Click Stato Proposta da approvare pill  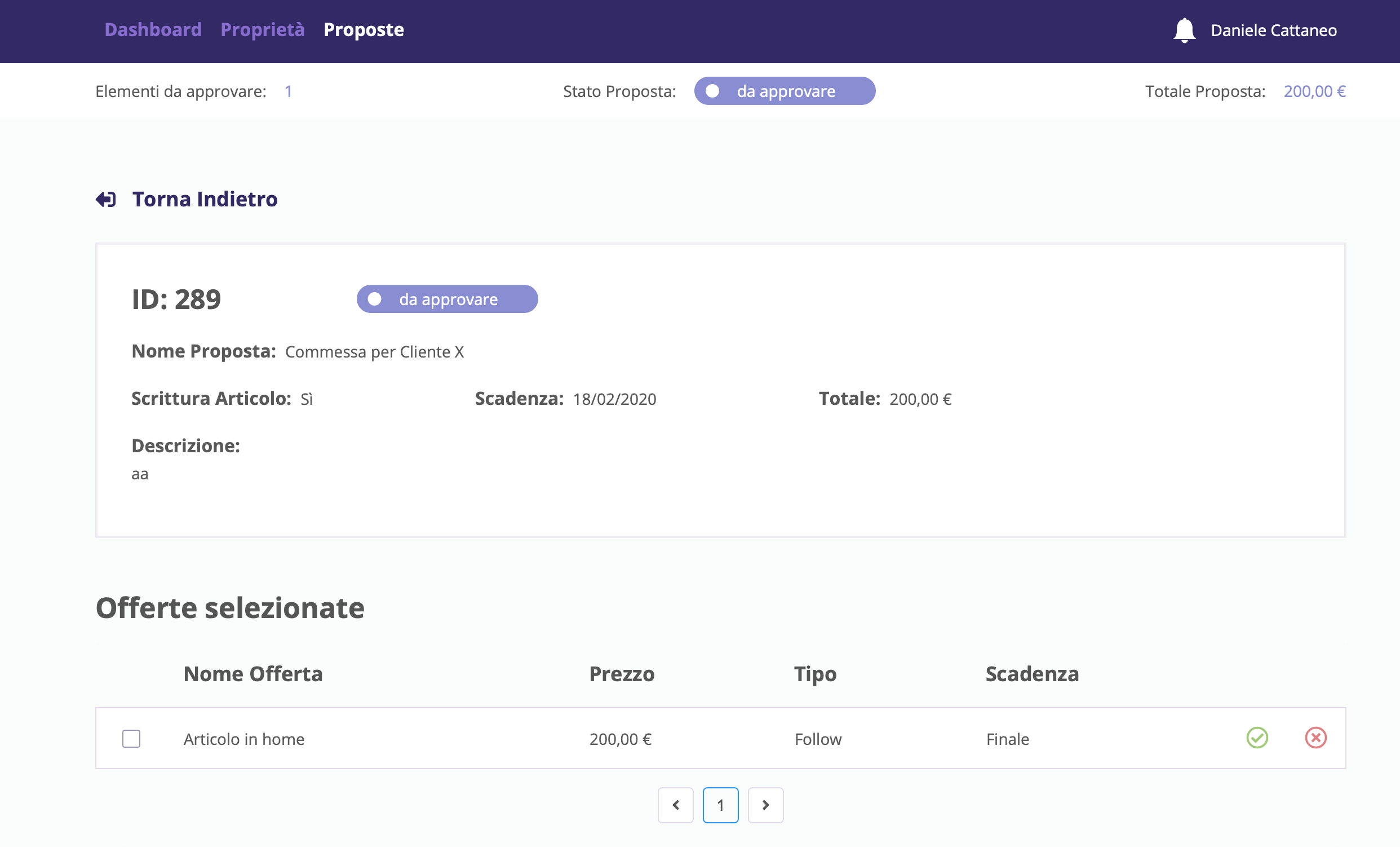pos(785,91)
